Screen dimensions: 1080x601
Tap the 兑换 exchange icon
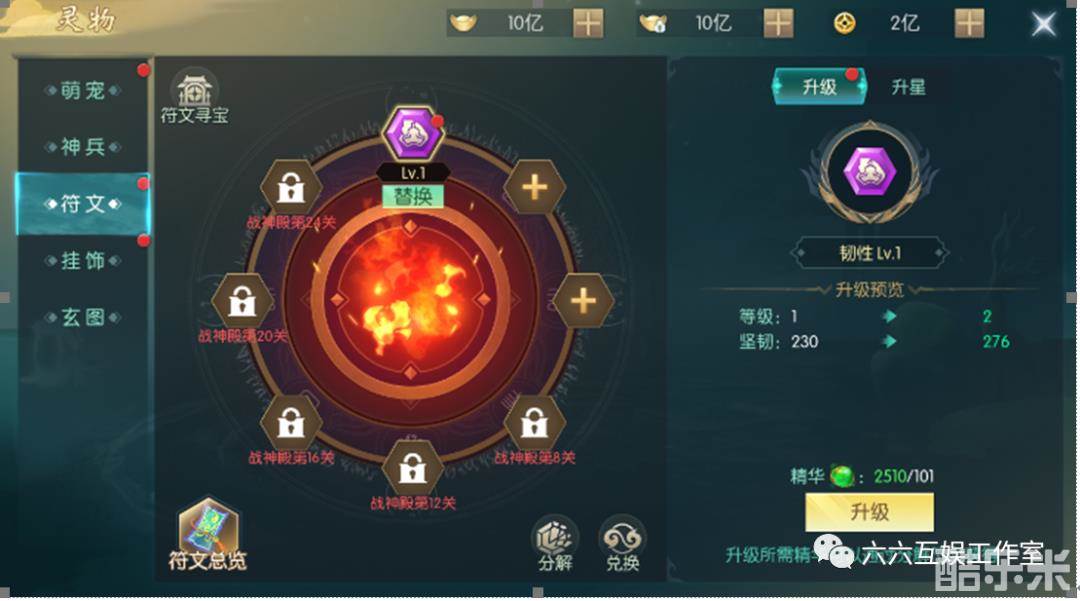click(622, 544)
